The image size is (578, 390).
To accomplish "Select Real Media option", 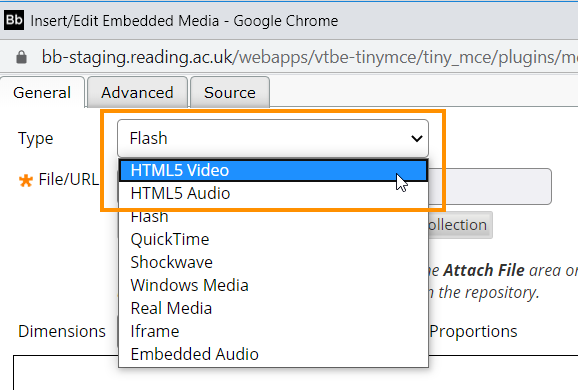I will pos(273,308).
